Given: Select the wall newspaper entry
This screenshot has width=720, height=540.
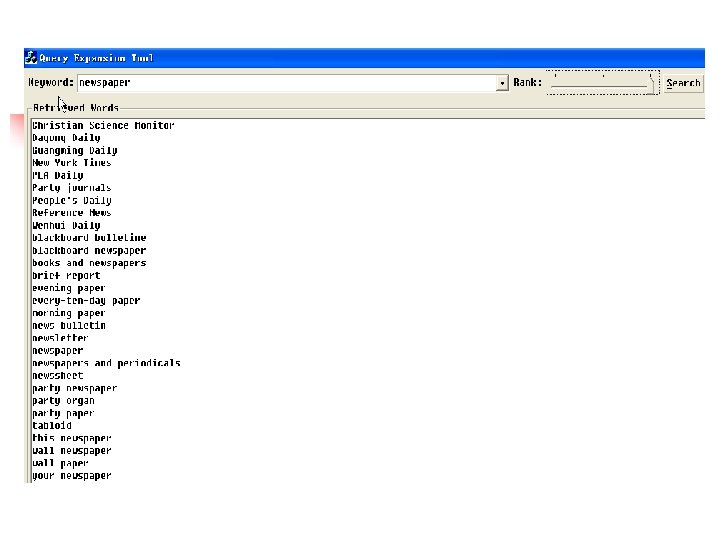Looking at the screenshot, I should (72, 450).
